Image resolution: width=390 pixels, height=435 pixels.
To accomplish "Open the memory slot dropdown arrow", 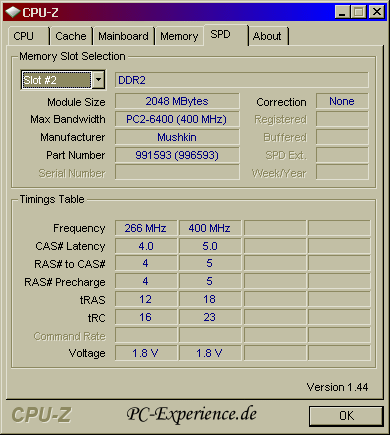I will (x=98, y=80).
